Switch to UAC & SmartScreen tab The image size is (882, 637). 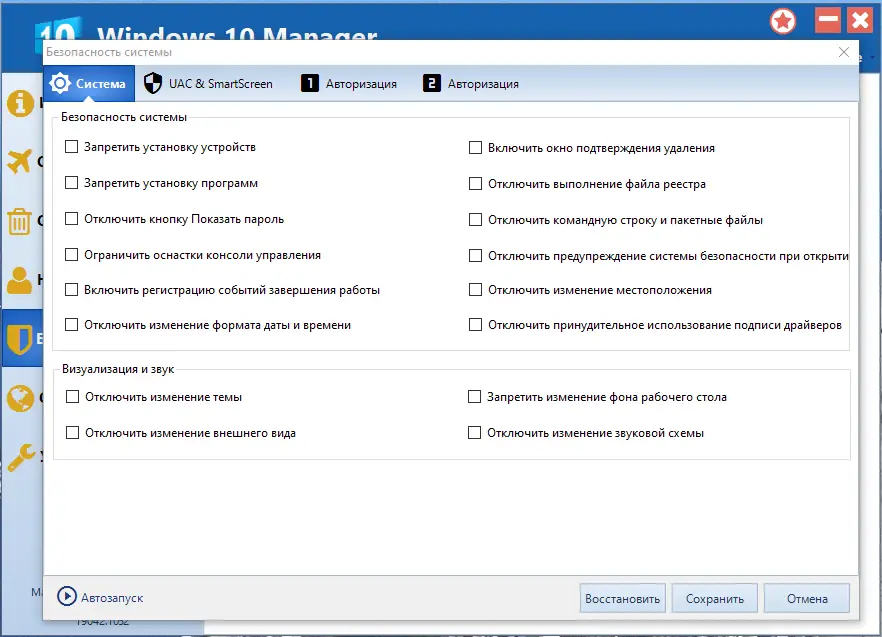coord(208,84)
